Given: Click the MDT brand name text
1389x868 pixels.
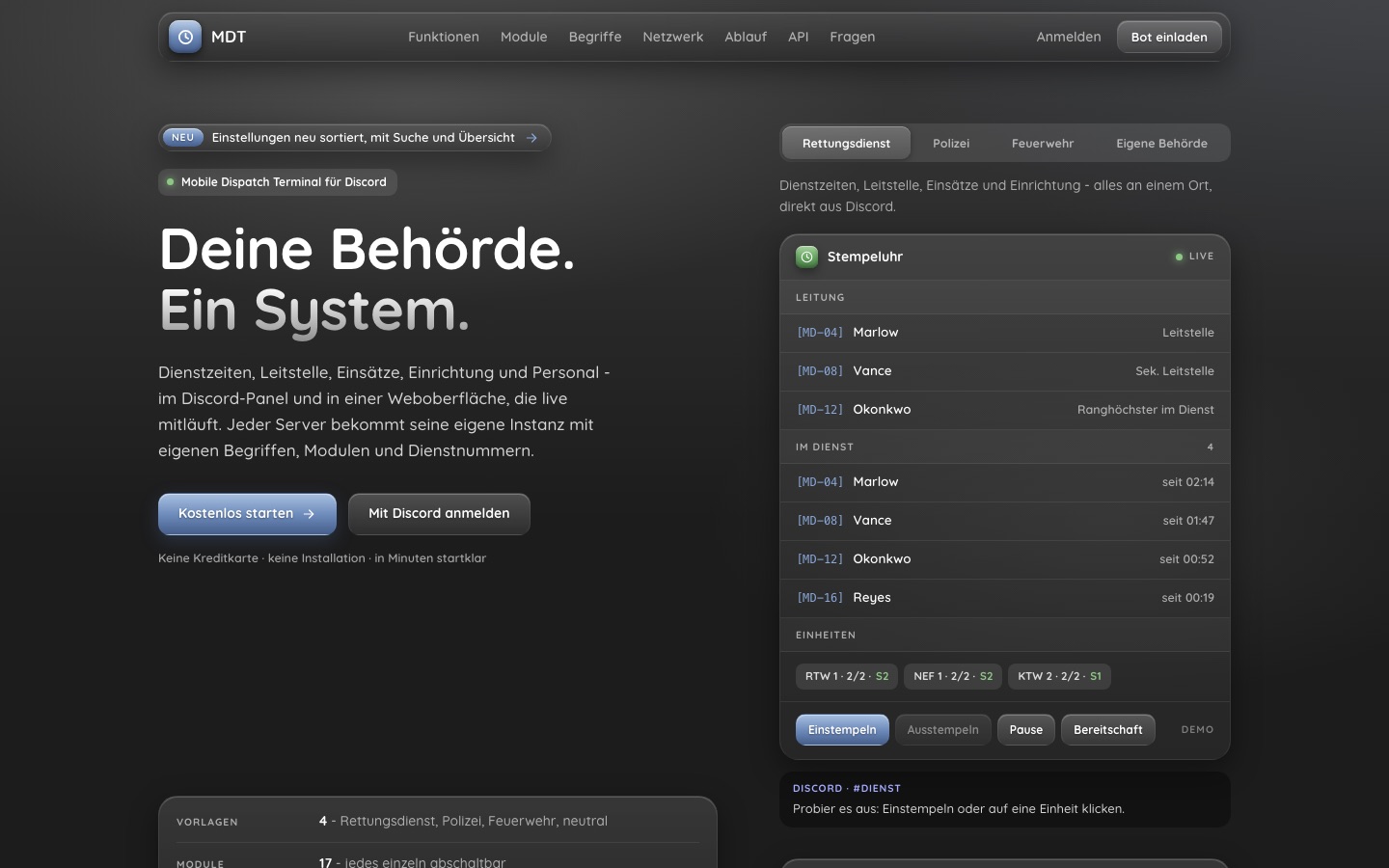Looking at the screenshot, I should pyautogui.click(x=229, y=37).
